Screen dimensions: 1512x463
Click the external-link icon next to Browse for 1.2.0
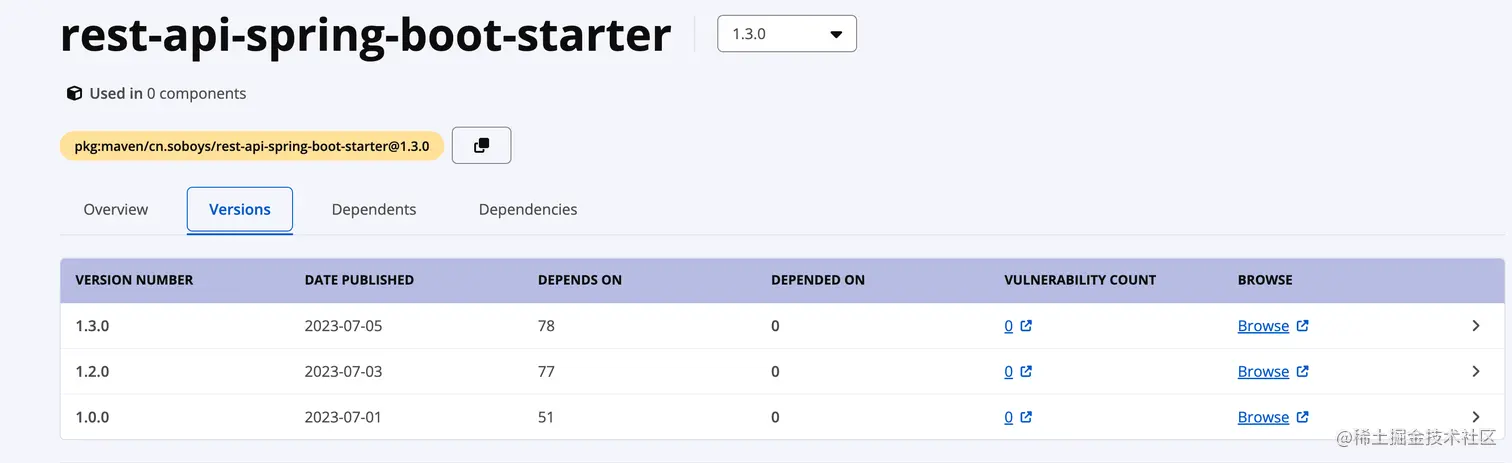click(x=1302, y=371)
